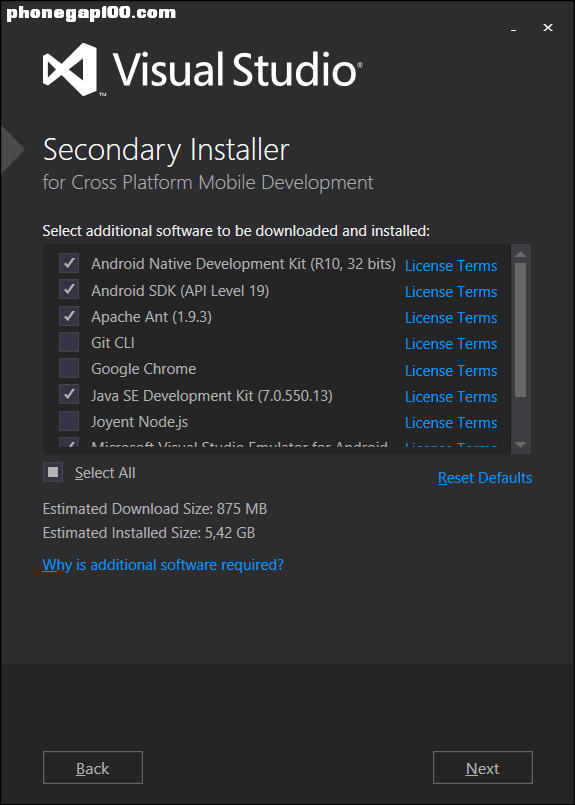Viewport: 575px width, 805px height.
Task: Open License Terms for Android SDK
Action: pos(451,292)
